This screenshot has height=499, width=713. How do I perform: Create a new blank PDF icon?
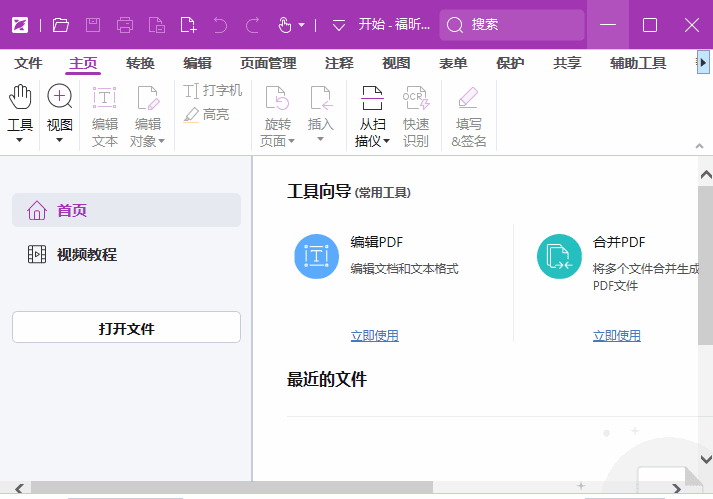(x=188, y=25)
